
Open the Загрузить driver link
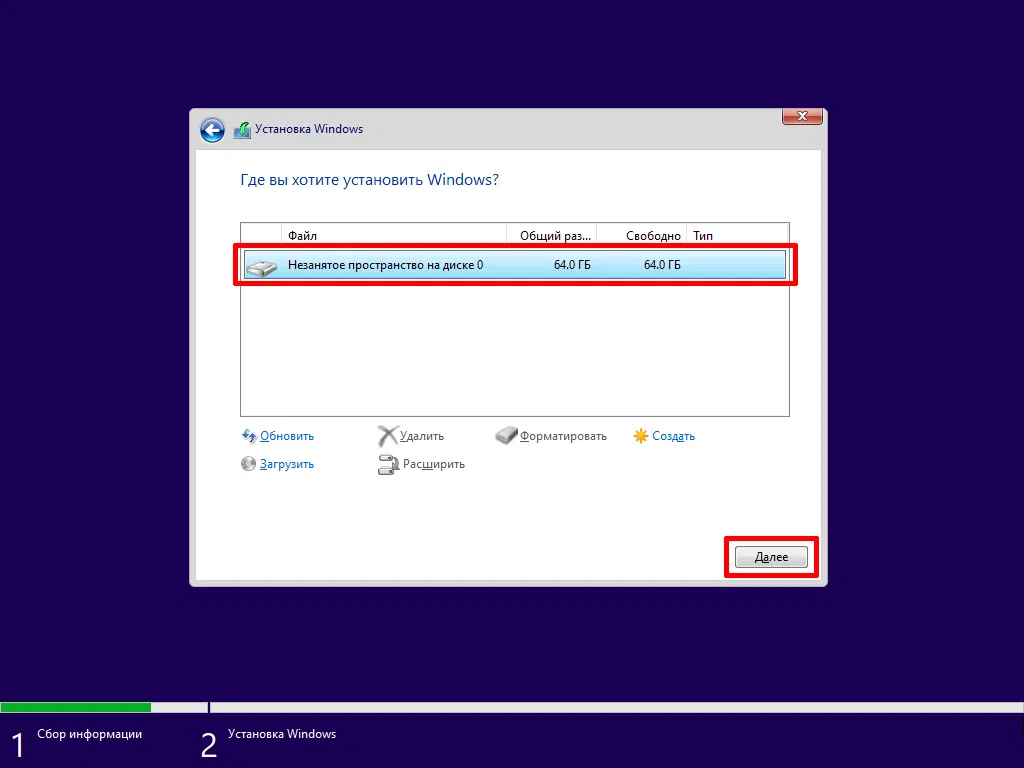[x=289, y=464]
